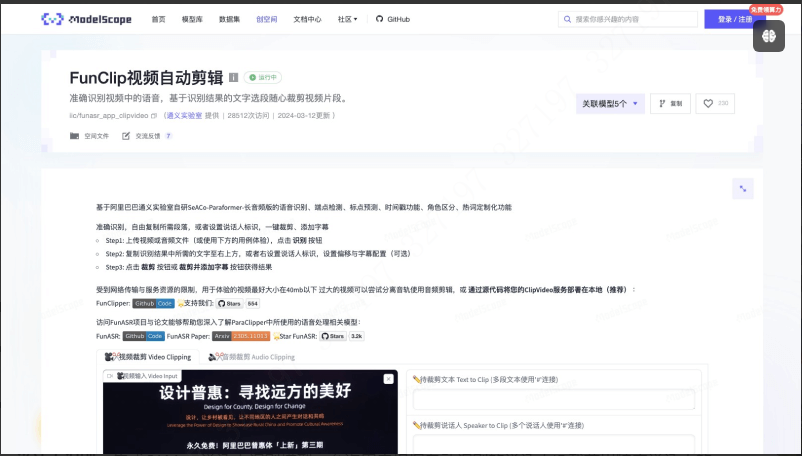Click the 3.2k stars count badge
Viewport: 802px width, 456px height.
click(357, 336)
